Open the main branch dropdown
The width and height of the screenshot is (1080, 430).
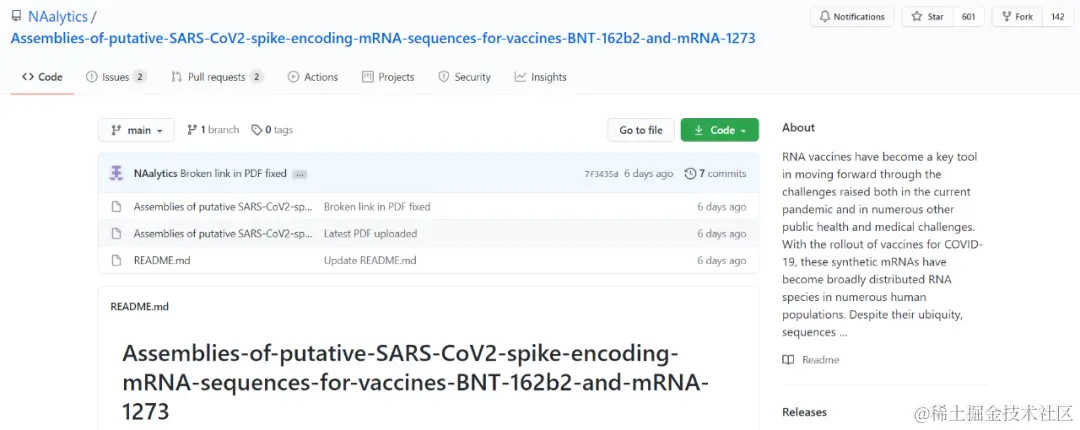pyautogui.click(x=136, y=130)
